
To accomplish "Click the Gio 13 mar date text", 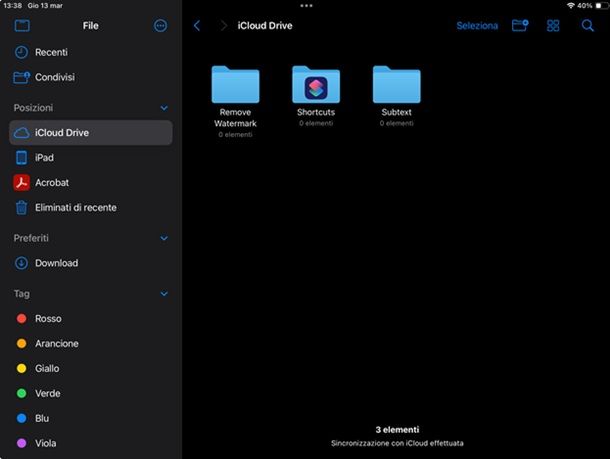I will click(45, 5).
